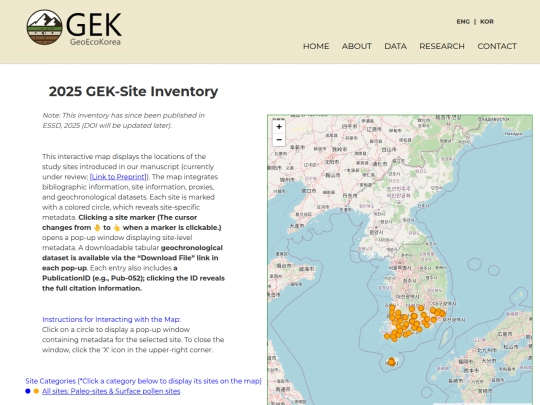The height and width of the screenshot is (405, 540).
Task: Switch language to KOR
Action: [x=487, y=22]
